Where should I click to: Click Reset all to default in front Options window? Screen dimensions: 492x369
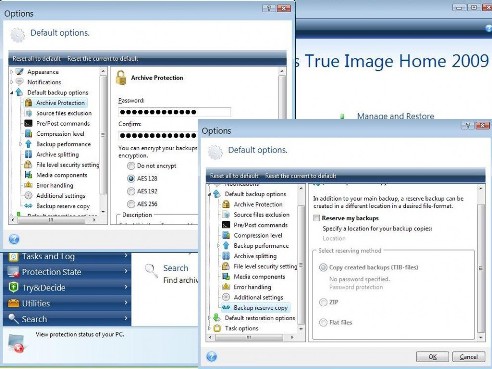(234, 176)
